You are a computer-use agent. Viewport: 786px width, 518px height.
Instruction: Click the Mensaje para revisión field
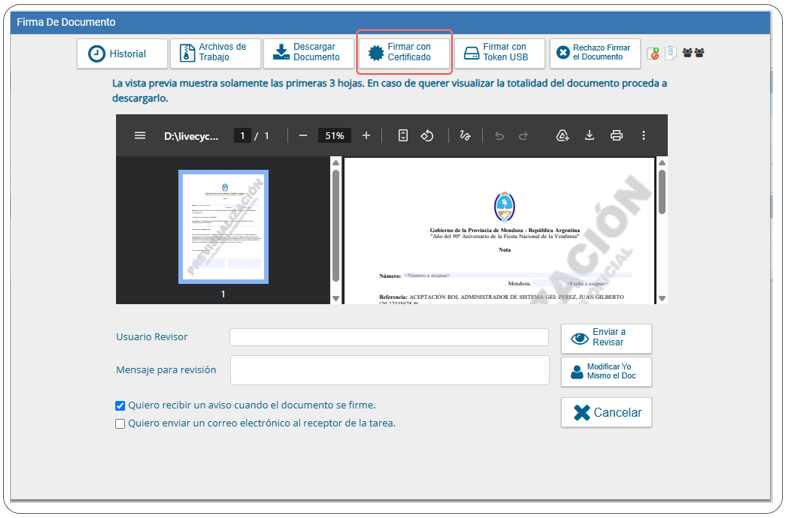(390, 370)
